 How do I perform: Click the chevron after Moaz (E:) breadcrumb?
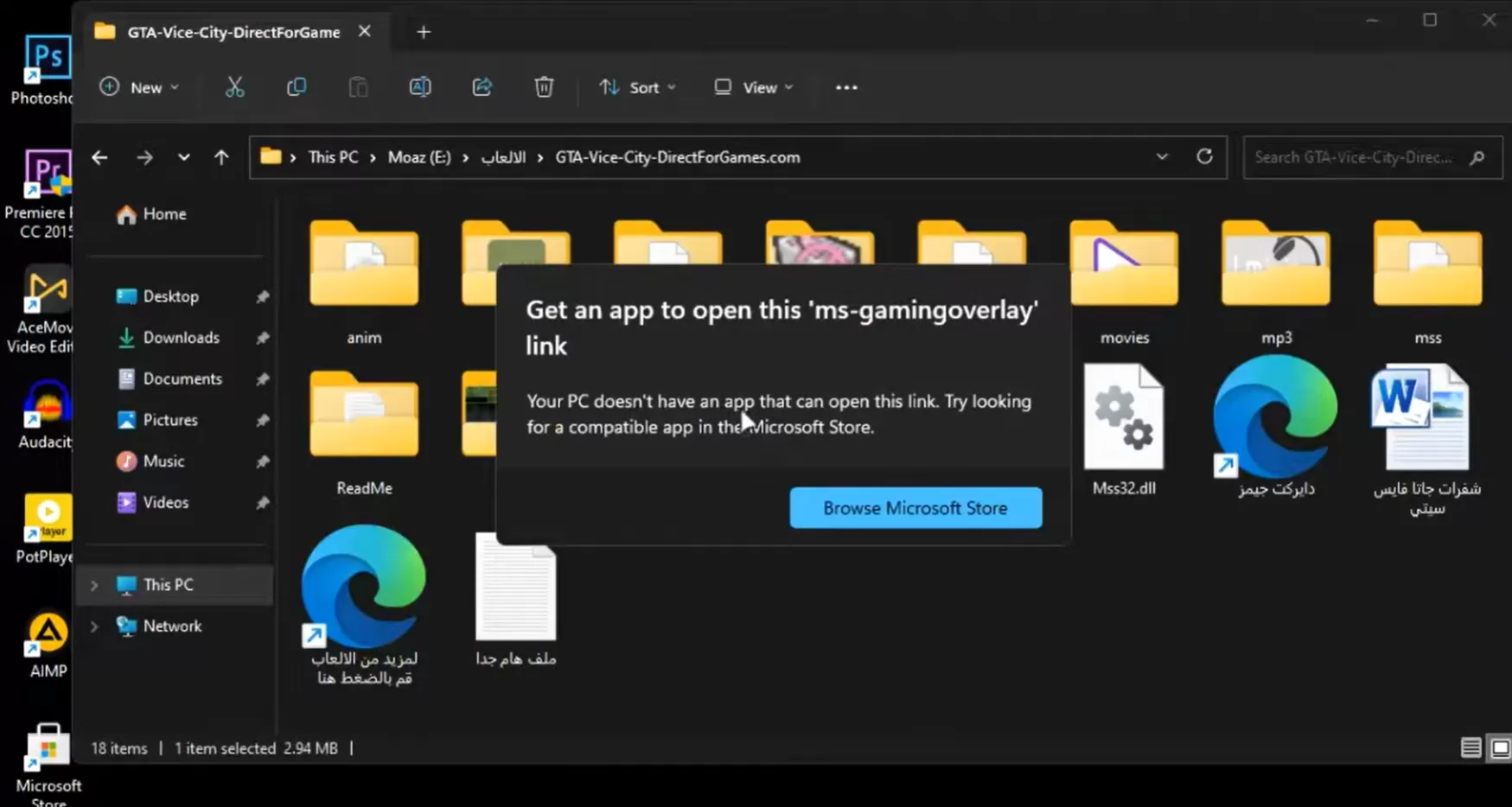coord(466,157)
